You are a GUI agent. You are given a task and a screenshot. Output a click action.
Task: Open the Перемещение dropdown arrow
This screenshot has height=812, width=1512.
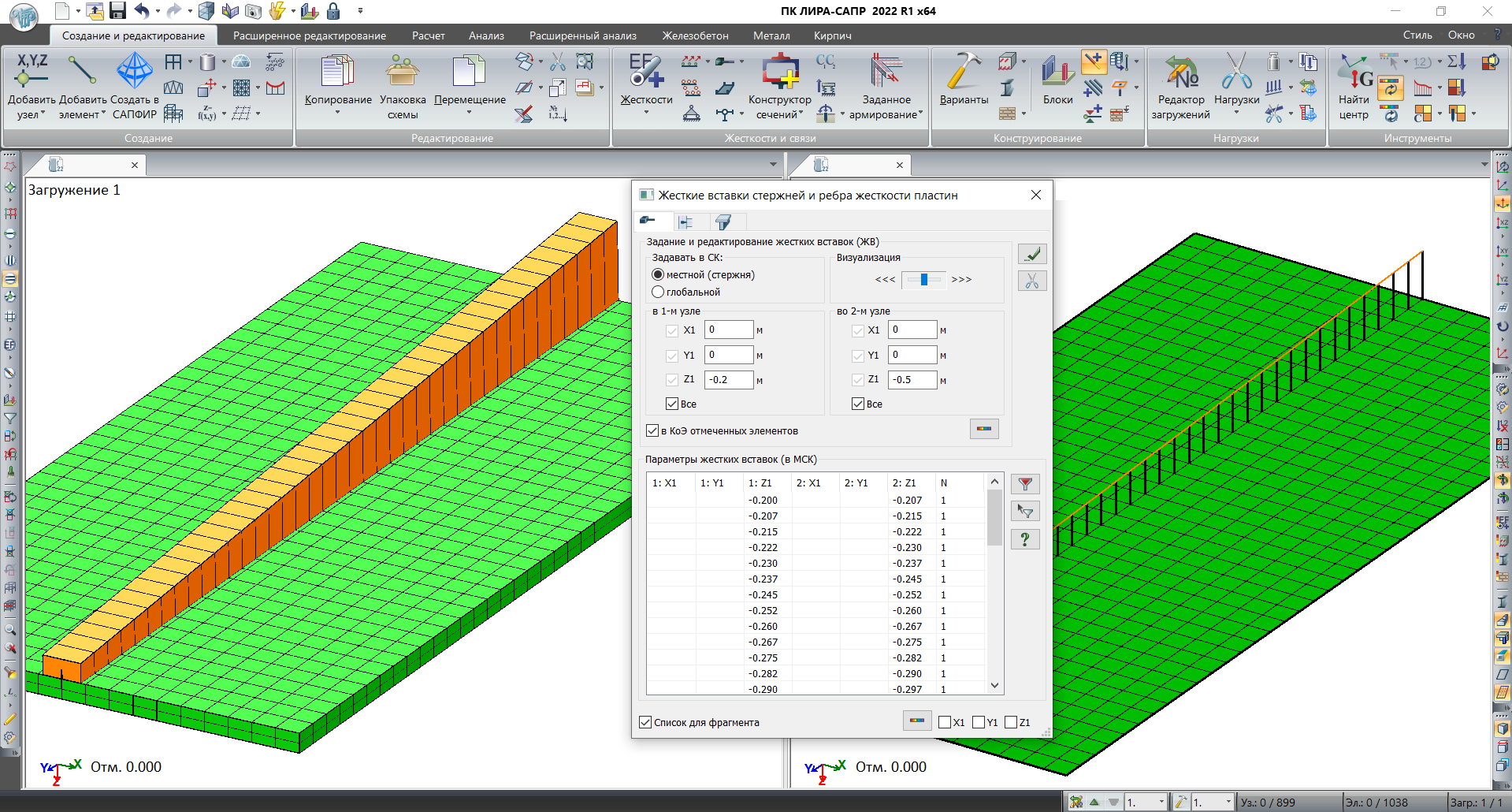(x=470, y=114)
